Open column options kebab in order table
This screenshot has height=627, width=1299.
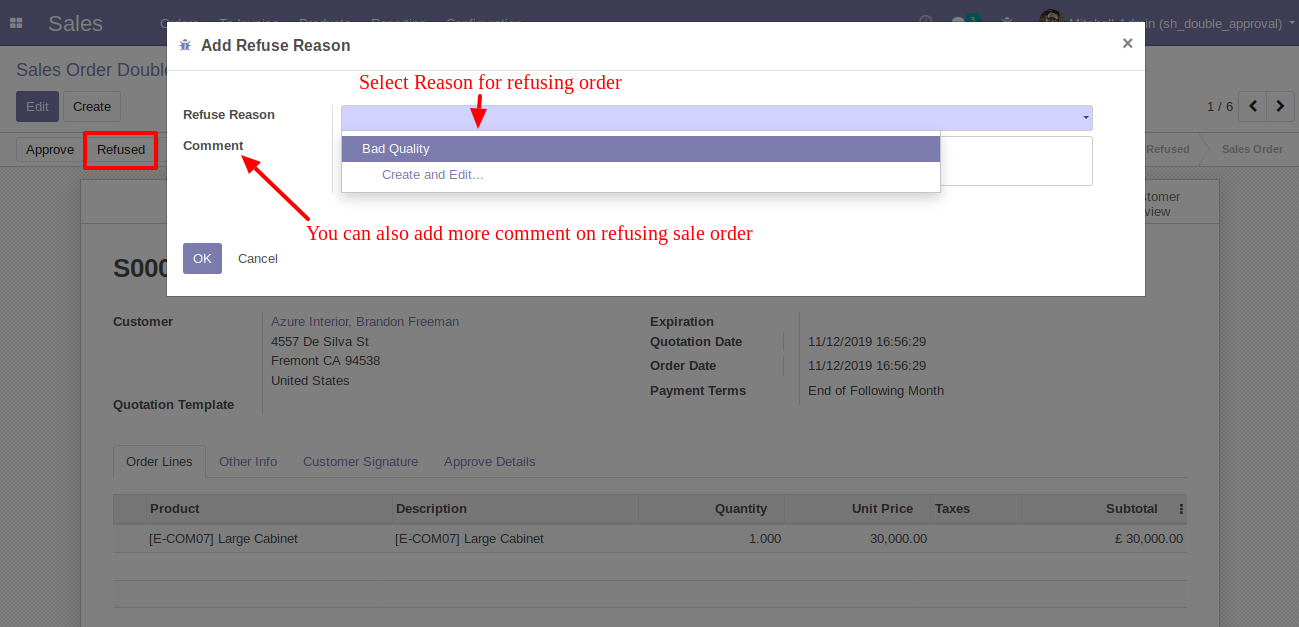point(1181,509)
